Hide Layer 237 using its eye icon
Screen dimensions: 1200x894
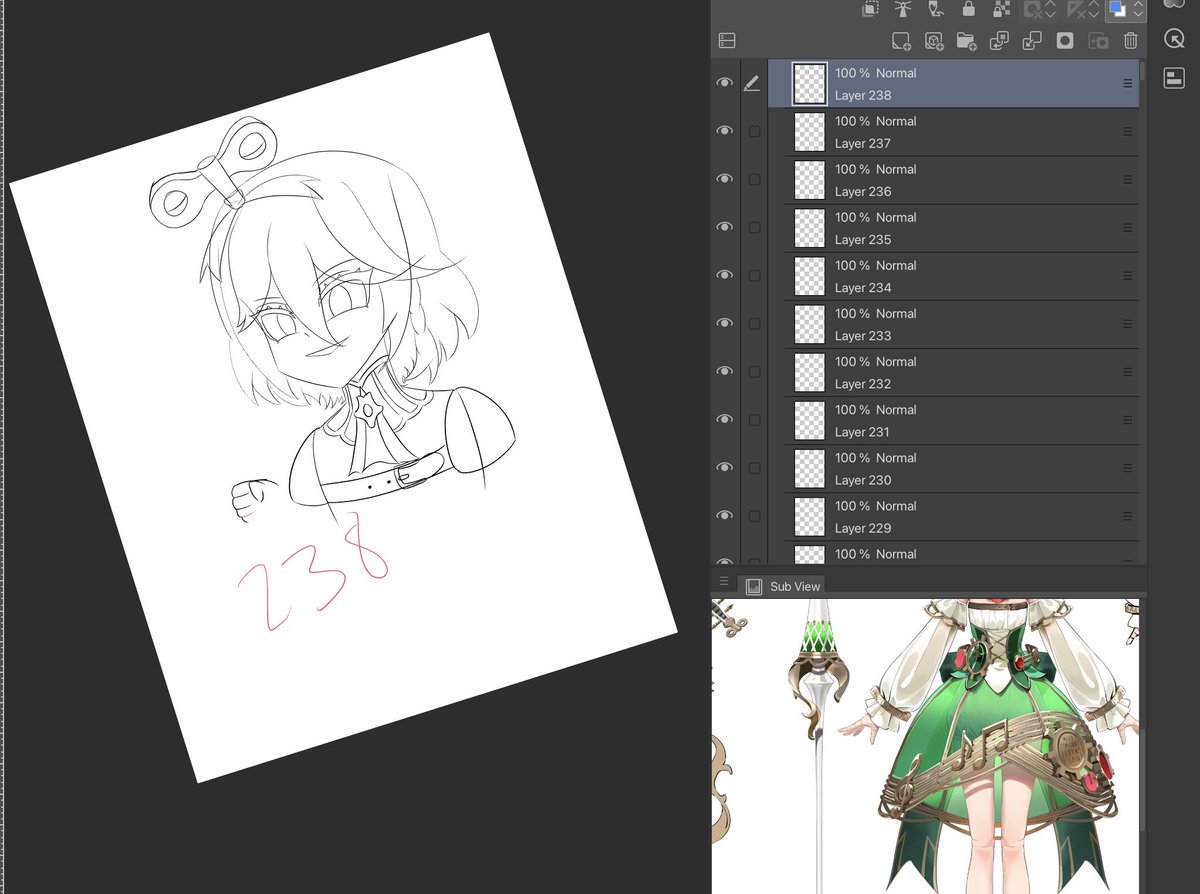(x=725, y=131)
